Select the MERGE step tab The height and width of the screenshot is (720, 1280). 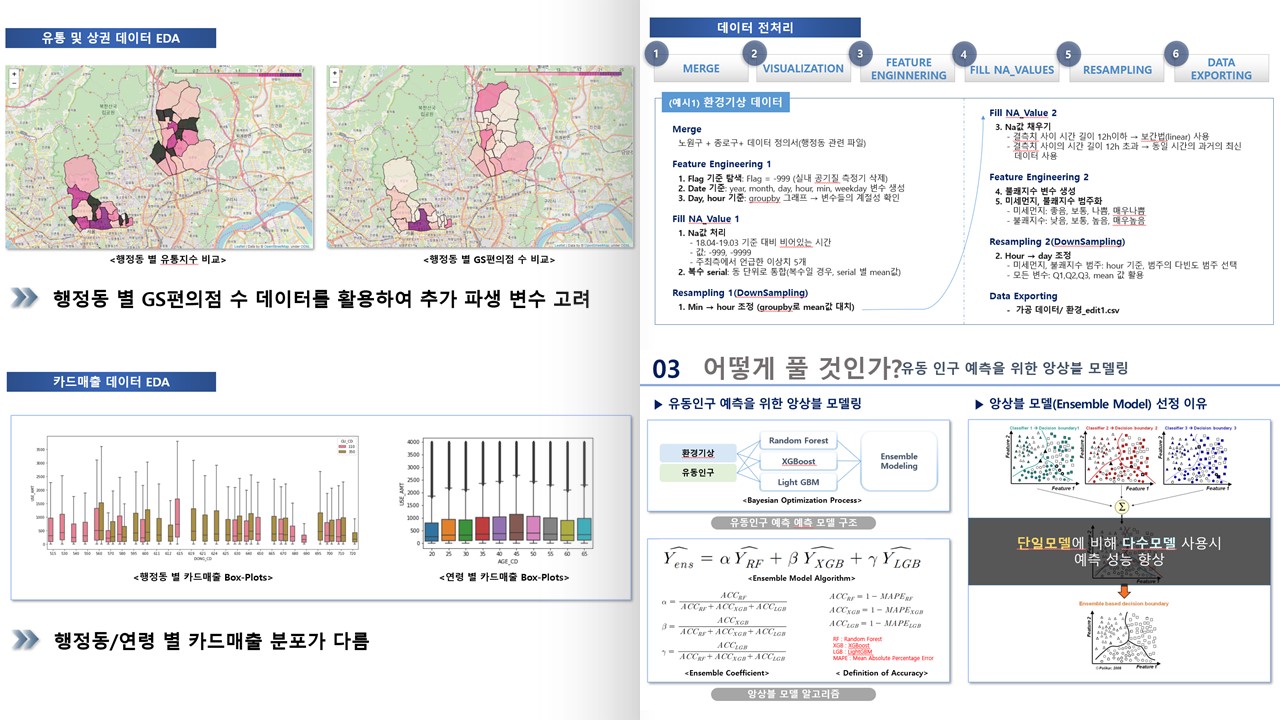coord(701,69)
